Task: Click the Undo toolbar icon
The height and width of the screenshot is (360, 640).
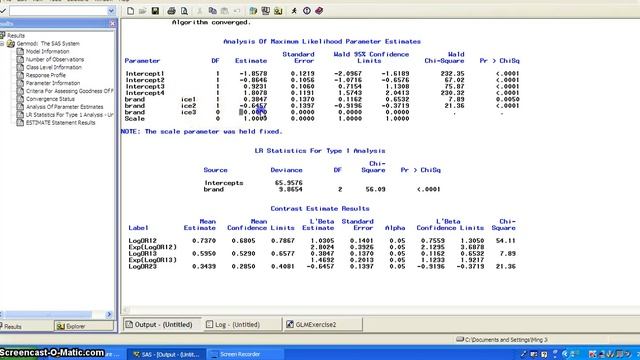Action: tap(237, 11)
